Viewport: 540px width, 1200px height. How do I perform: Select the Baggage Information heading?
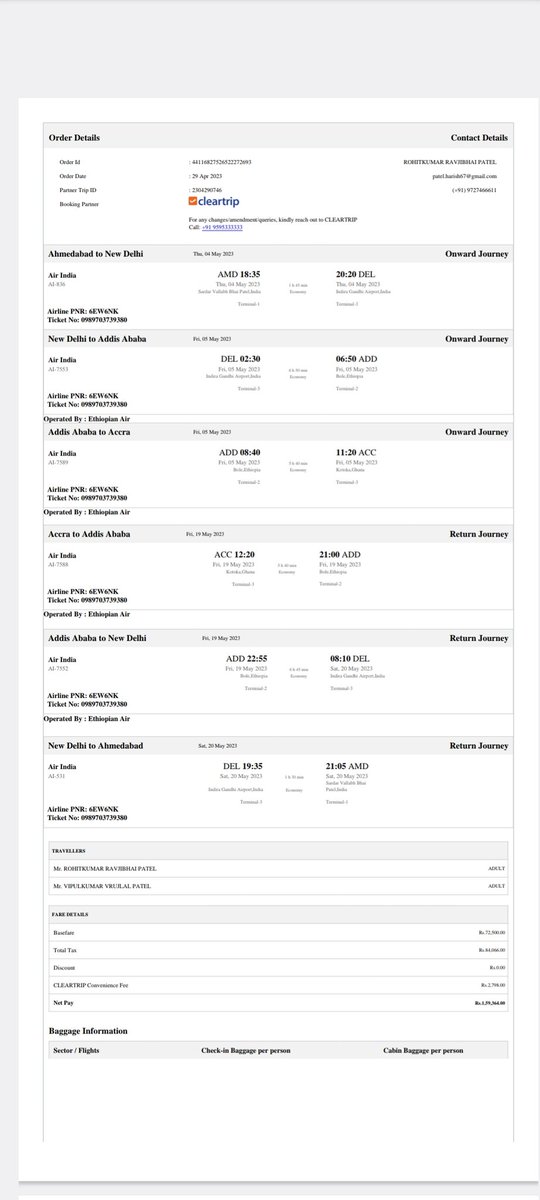pos(88,1031)
